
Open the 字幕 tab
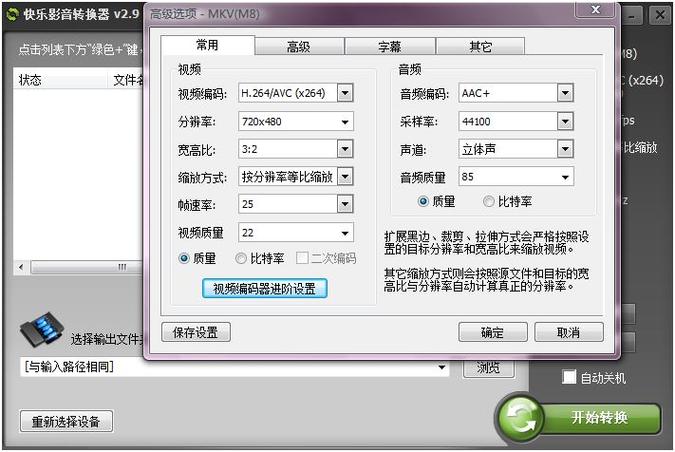coord(390,46)
